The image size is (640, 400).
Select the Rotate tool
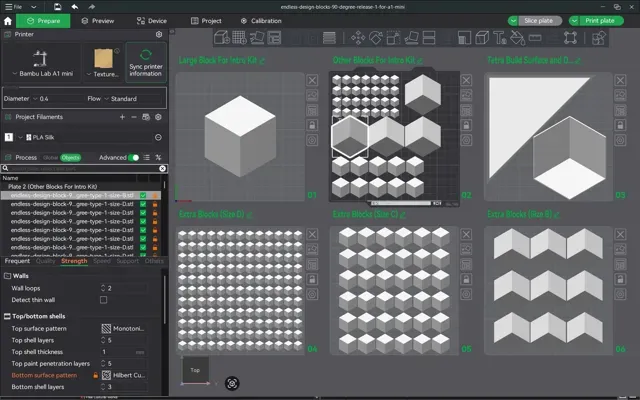(376, 38)
